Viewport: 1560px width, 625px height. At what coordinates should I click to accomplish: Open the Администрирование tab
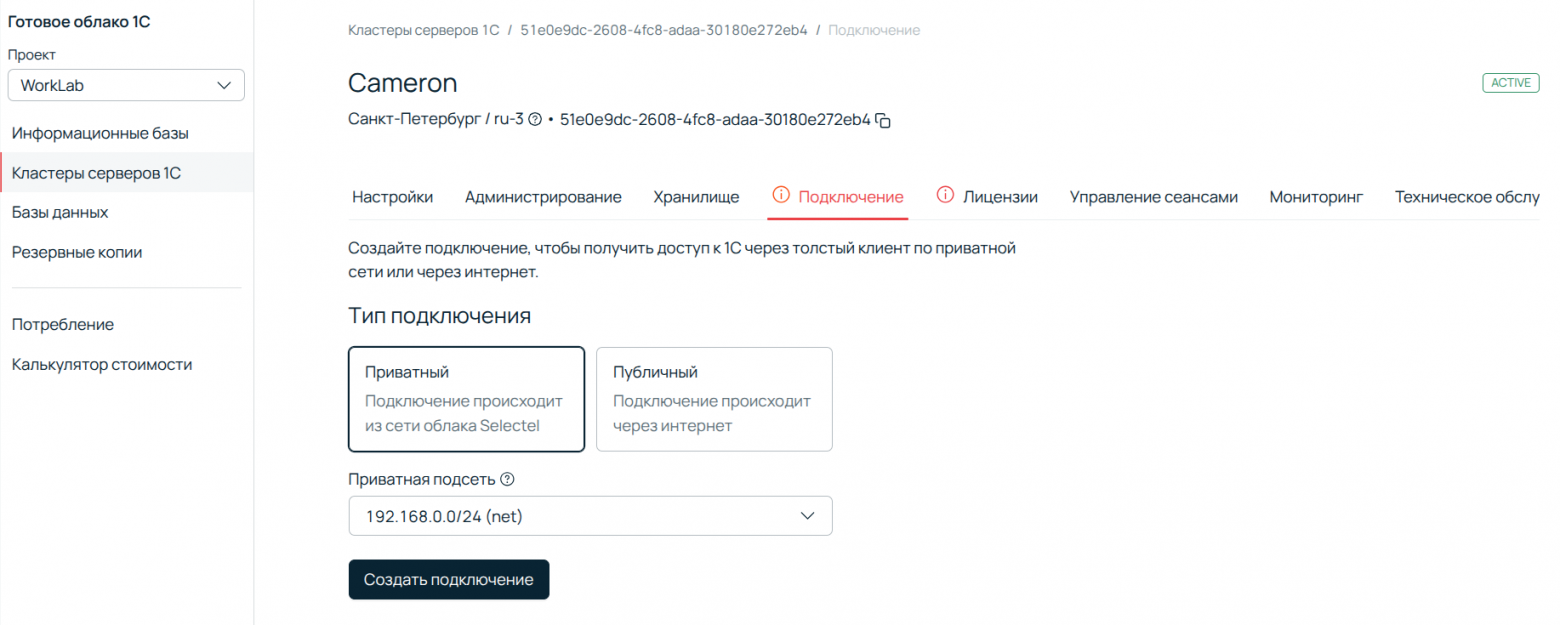point(543,197)
